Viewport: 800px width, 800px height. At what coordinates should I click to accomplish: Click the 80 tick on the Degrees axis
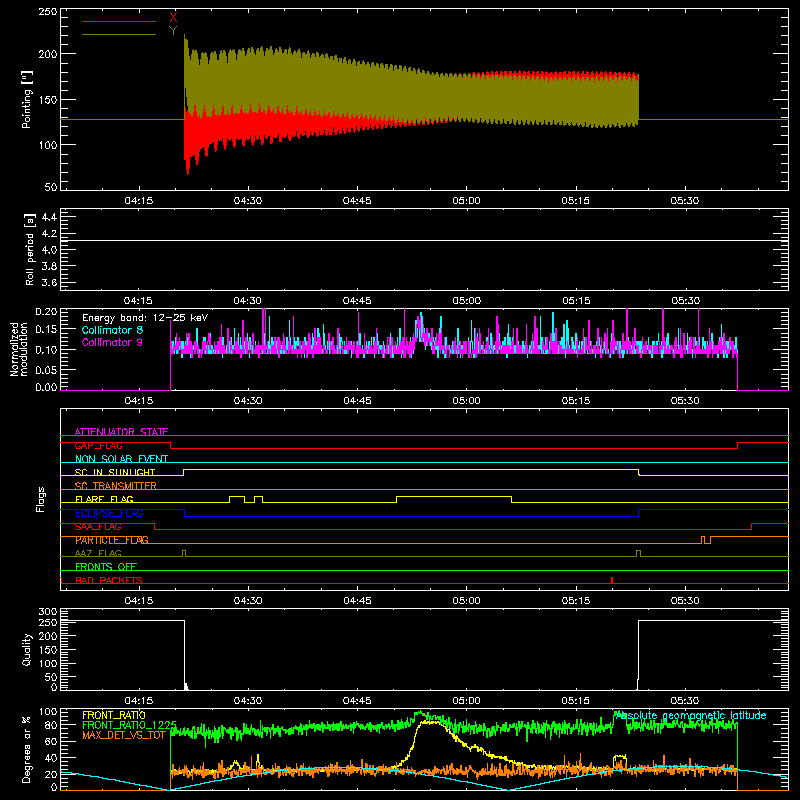[x=51, y=725]
